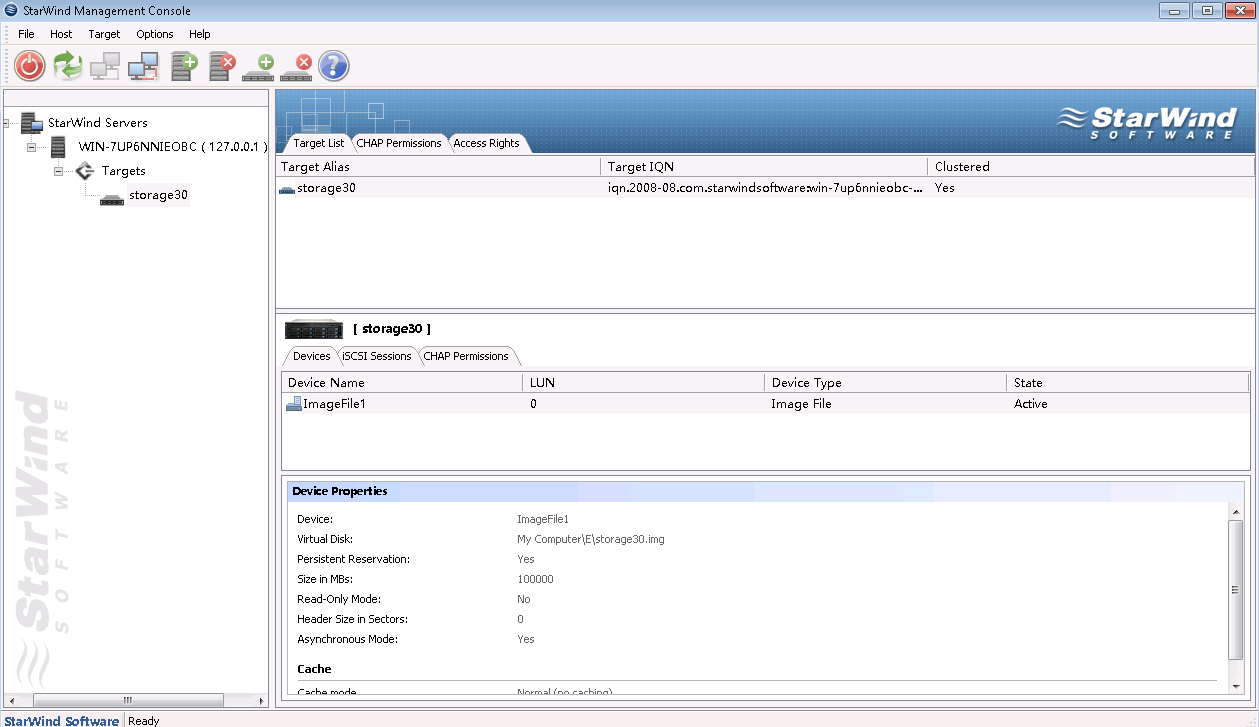Sort by Device Type column header
This screenshot has width=1259, height=727.
coord(886,383)
